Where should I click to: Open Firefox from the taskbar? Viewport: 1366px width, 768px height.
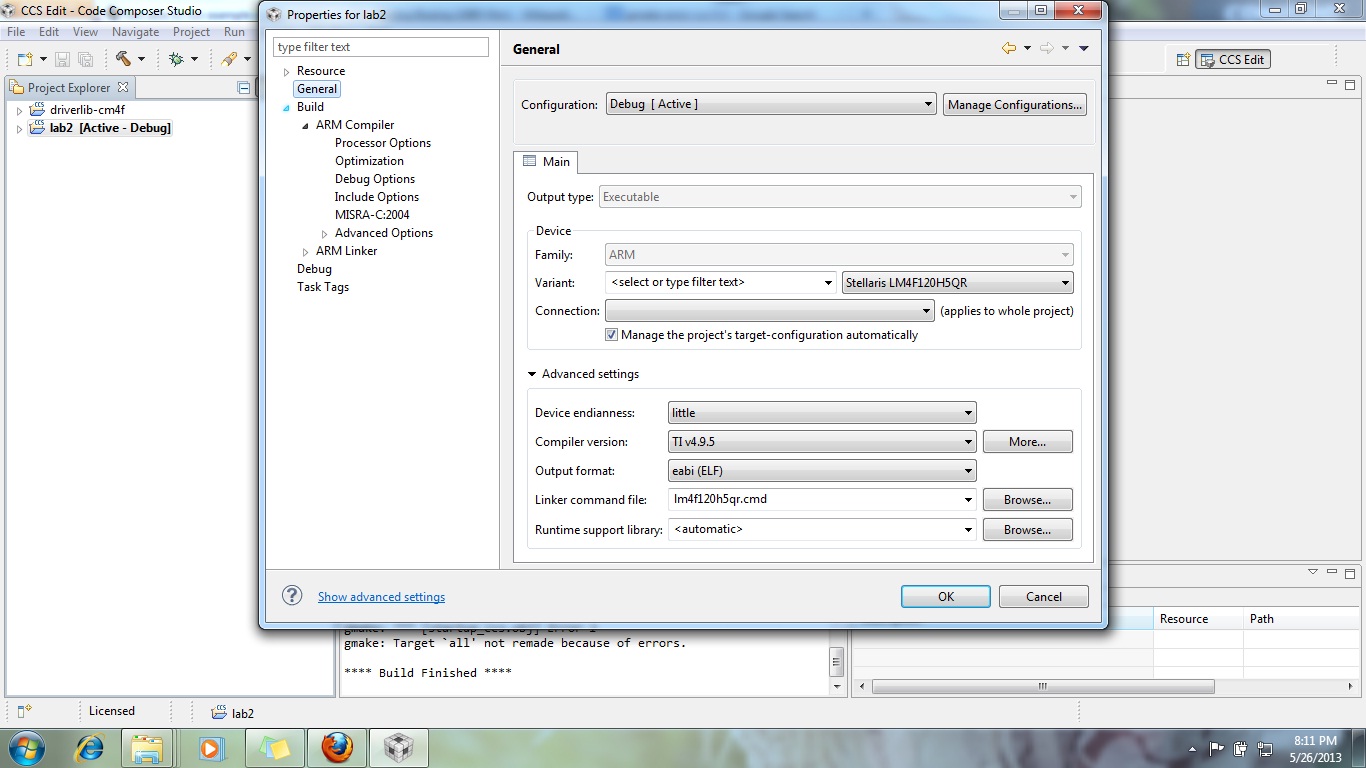(336, 747)
